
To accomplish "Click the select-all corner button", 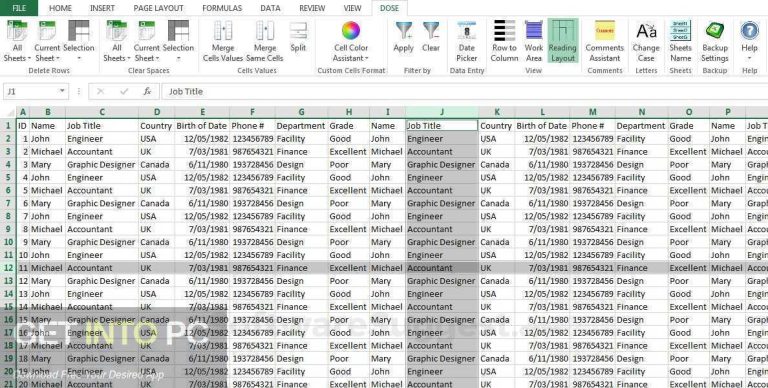I will point(8,112).
